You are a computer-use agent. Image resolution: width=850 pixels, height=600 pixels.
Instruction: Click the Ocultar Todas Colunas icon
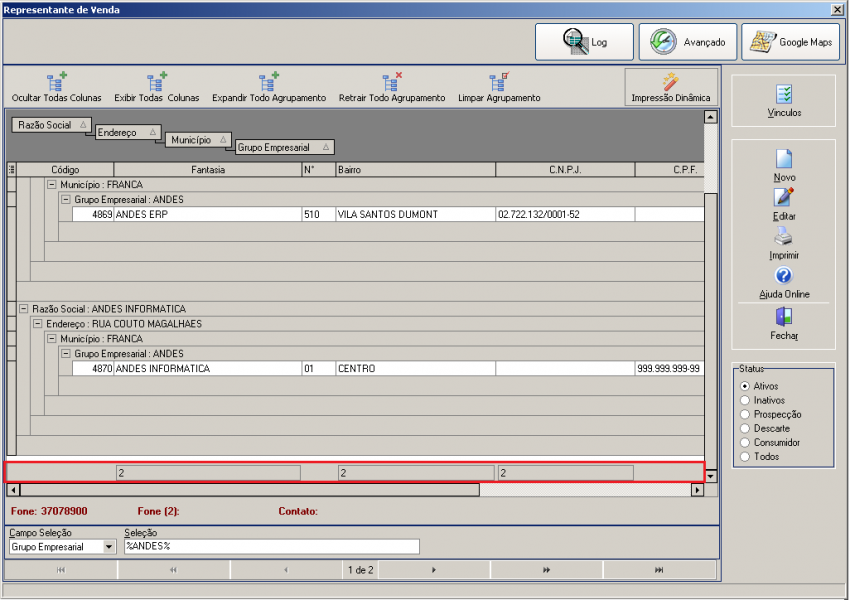(56, 82)
